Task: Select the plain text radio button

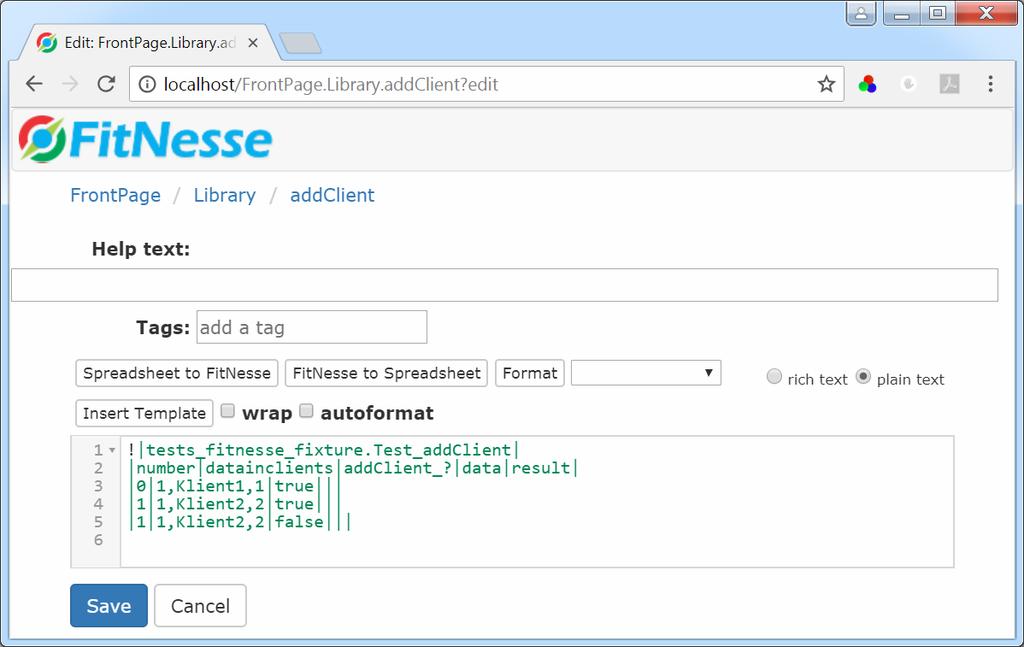Action: coord(863,376)
